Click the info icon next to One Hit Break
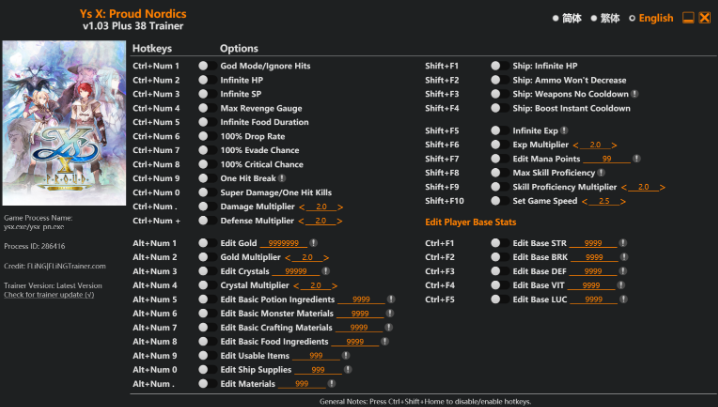Screen dimensions: 718x407 coord(282,178)
